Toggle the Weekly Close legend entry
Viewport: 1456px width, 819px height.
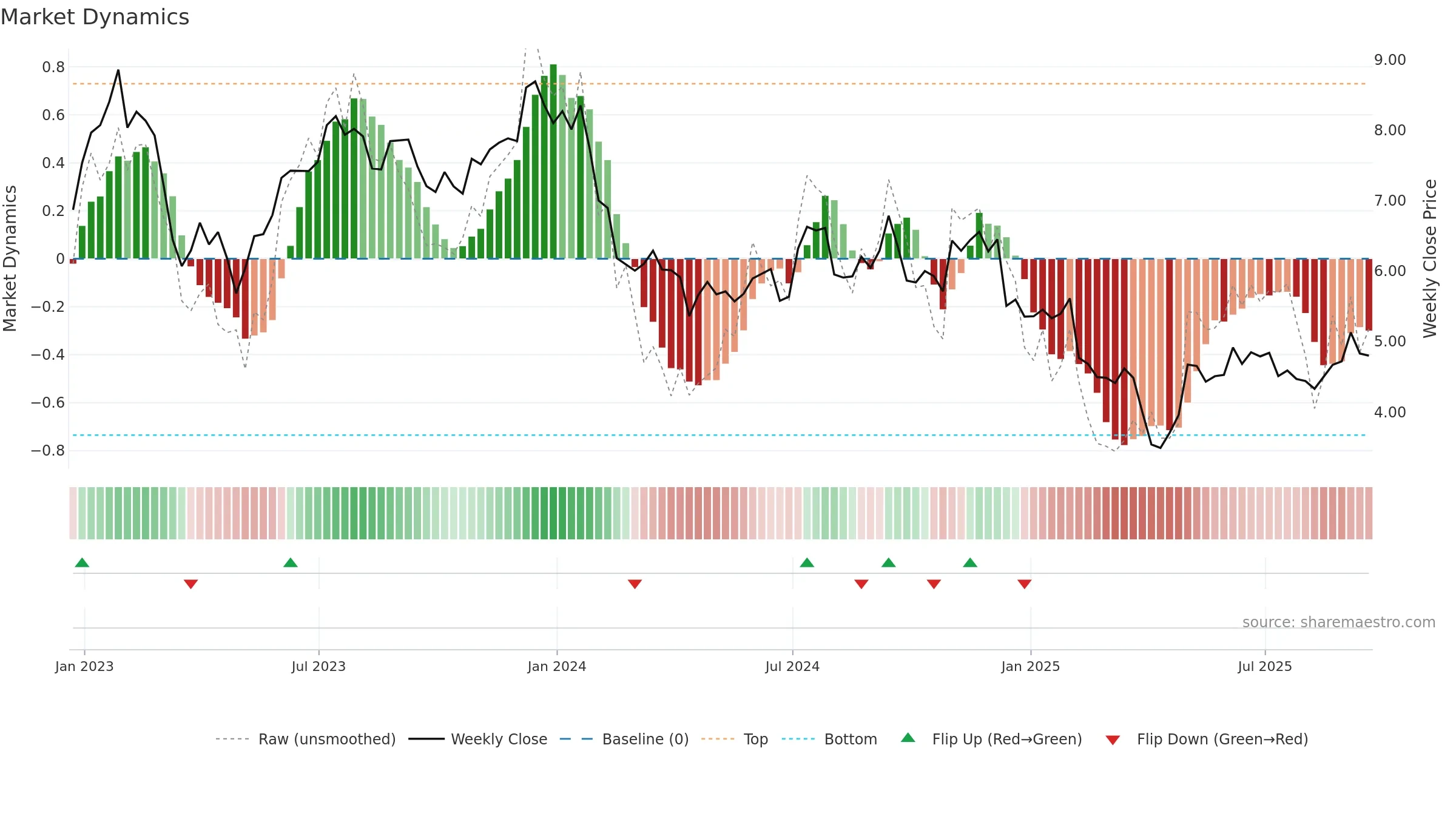tap(478, 739)
